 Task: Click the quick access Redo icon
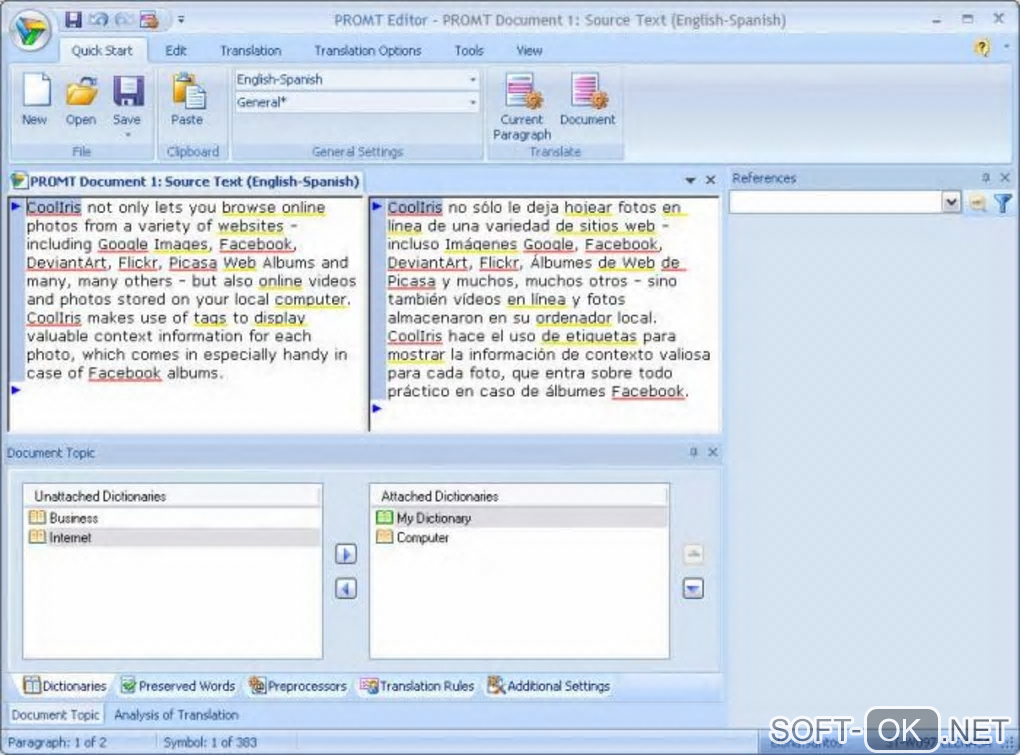click(123, 20)
